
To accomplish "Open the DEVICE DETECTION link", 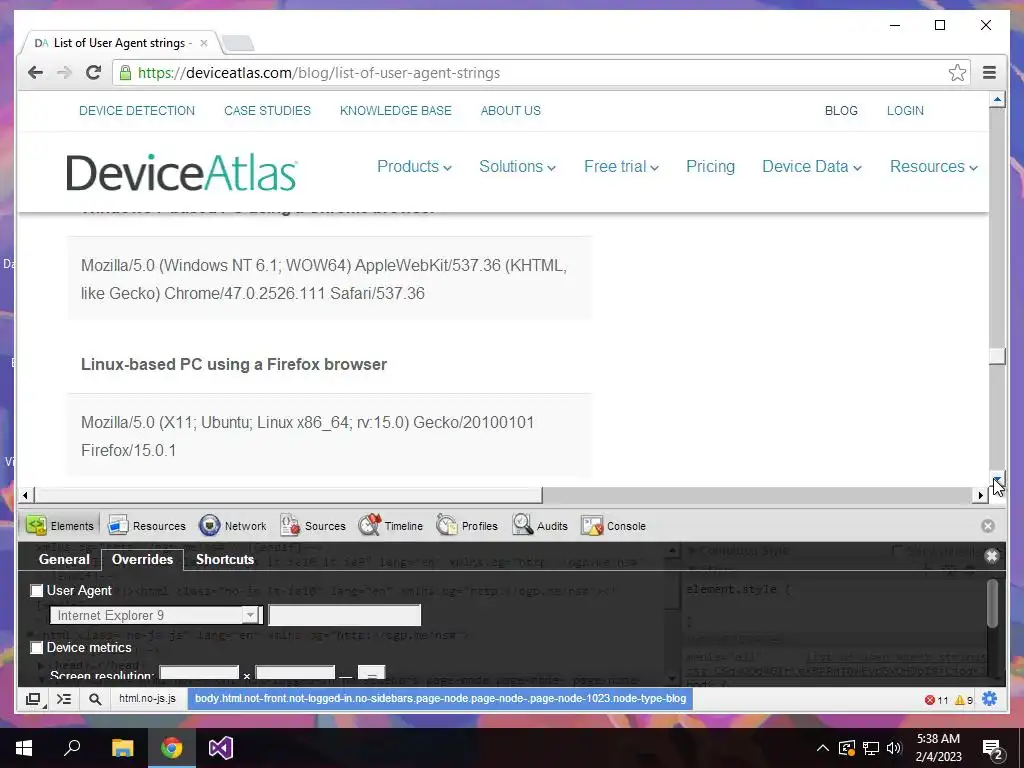I will click(x=137, y=110).
